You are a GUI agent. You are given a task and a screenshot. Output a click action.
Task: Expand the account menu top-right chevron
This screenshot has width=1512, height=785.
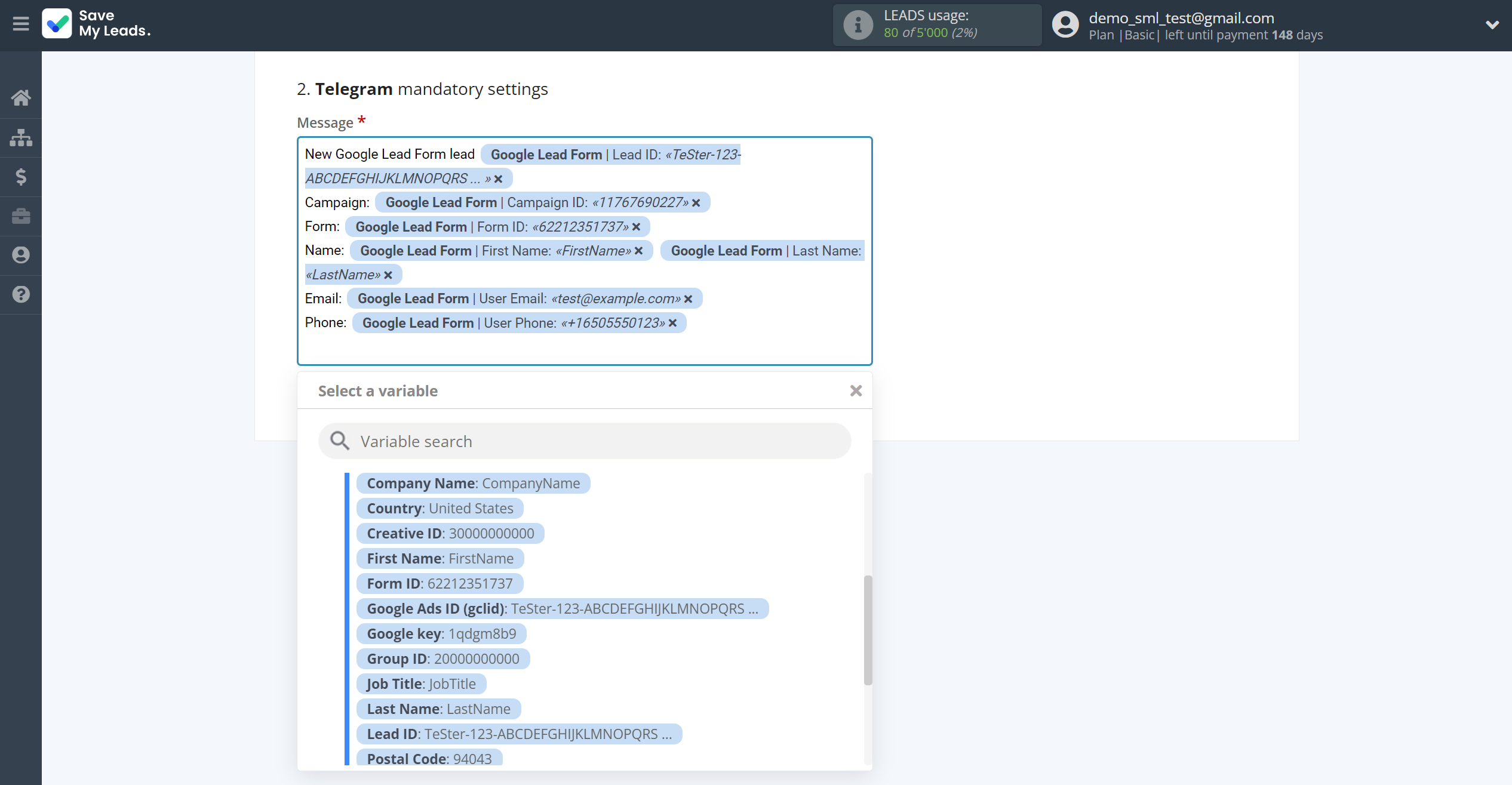click(1493, 24)
